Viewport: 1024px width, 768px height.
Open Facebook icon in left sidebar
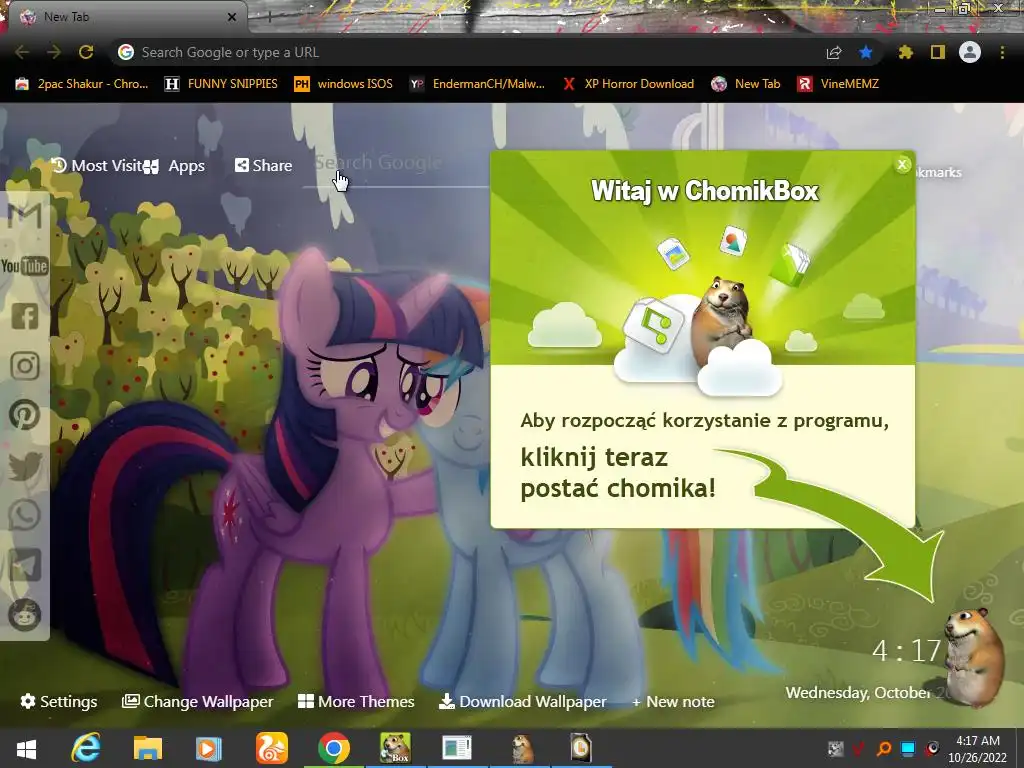pyautogui.click(x=25, y=316)
